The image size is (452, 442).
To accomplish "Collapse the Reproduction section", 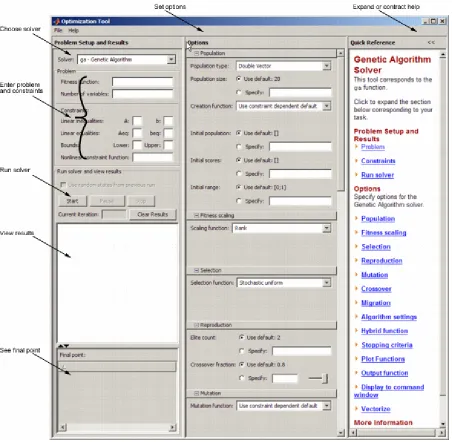I will coord(196,325).
